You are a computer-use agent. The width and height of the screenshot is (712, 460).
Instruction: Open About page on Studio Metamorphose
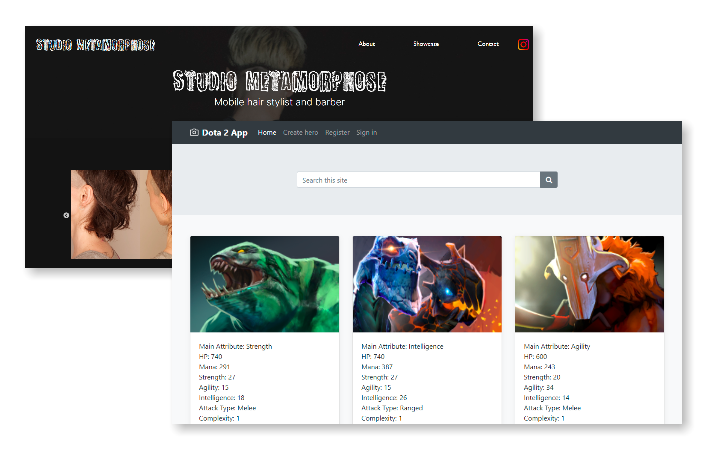click(x=366, y=44)
